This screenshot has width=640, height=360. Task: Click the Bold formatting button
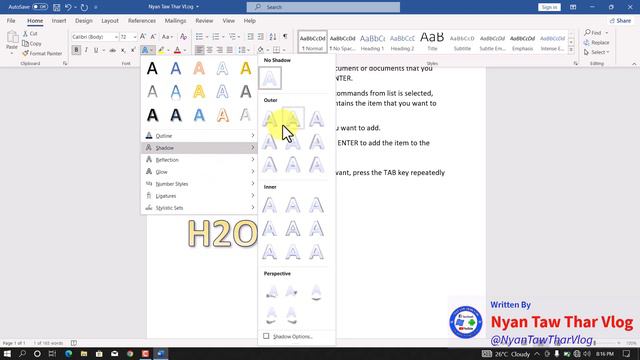[x=76, y=50]
